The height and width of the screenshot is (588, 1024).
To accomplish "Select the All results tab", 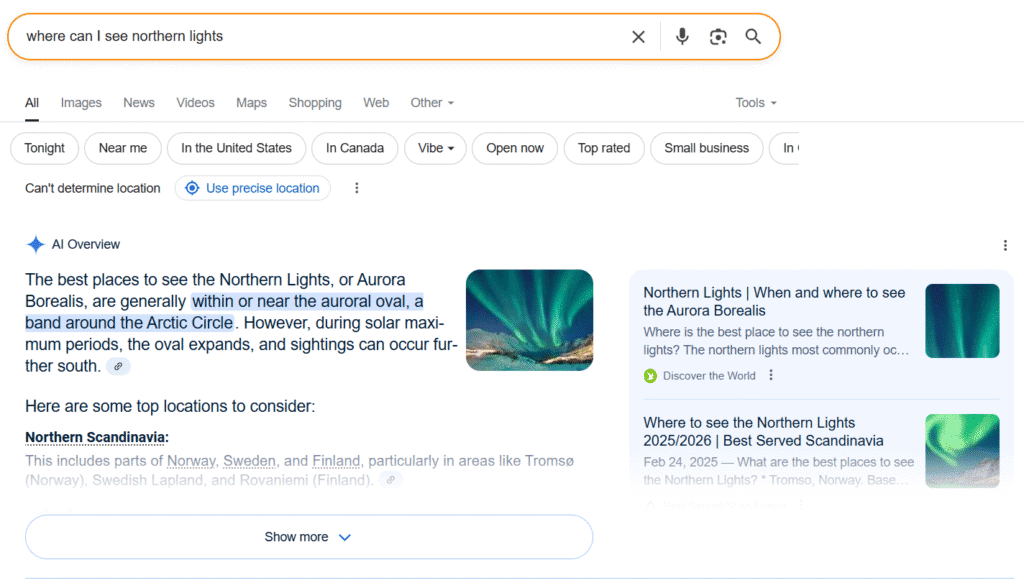I will coord(32,103).
